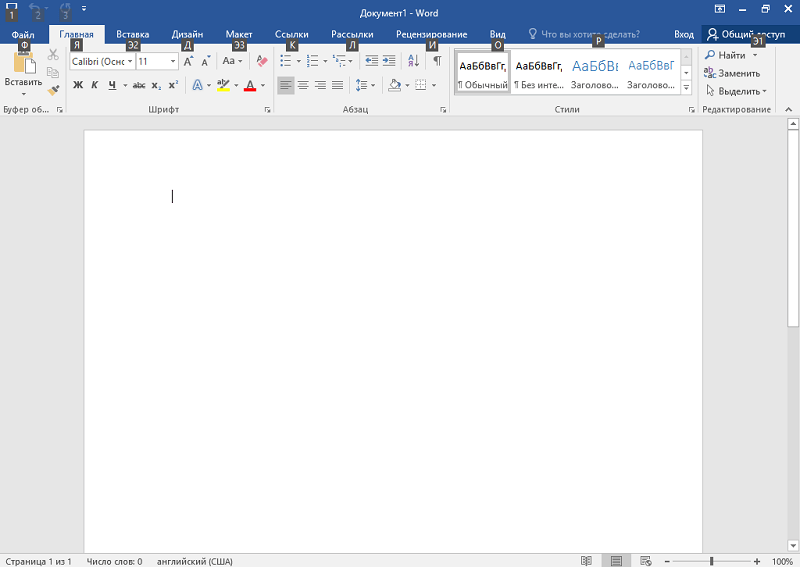
Task: Switch to the Макет tab
Action: tap(239, 34)
